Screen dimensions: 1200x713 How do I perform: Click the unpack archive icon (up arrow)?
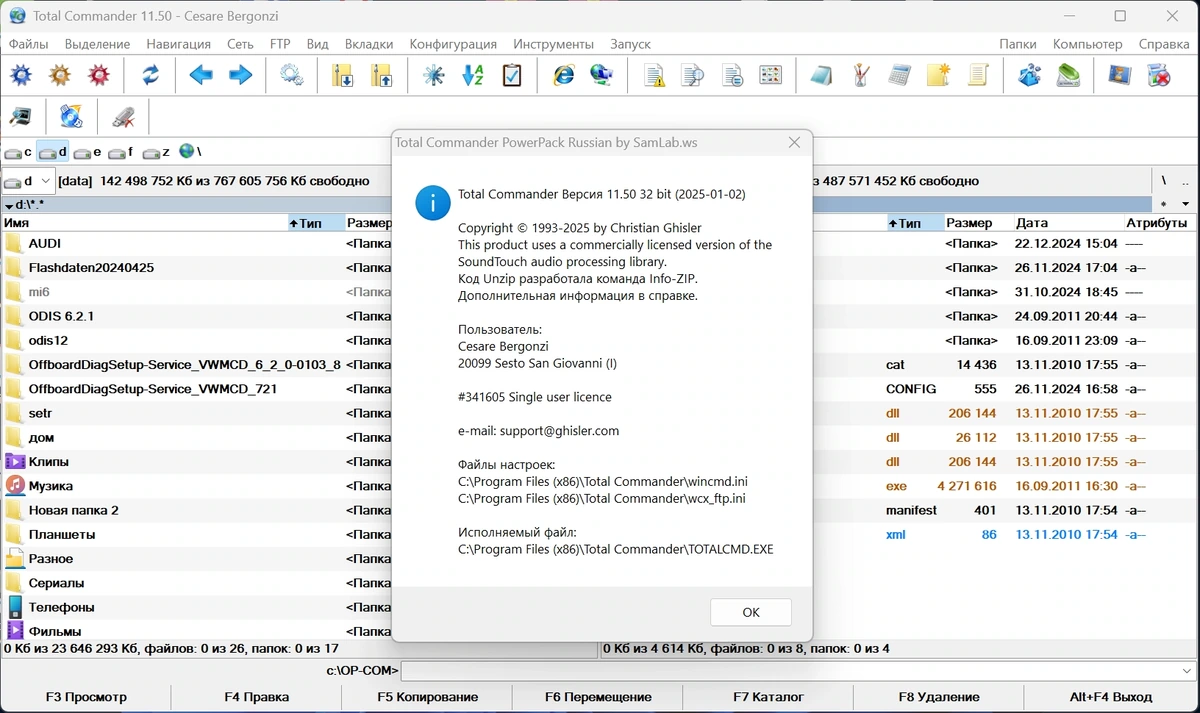click(381, 75)
